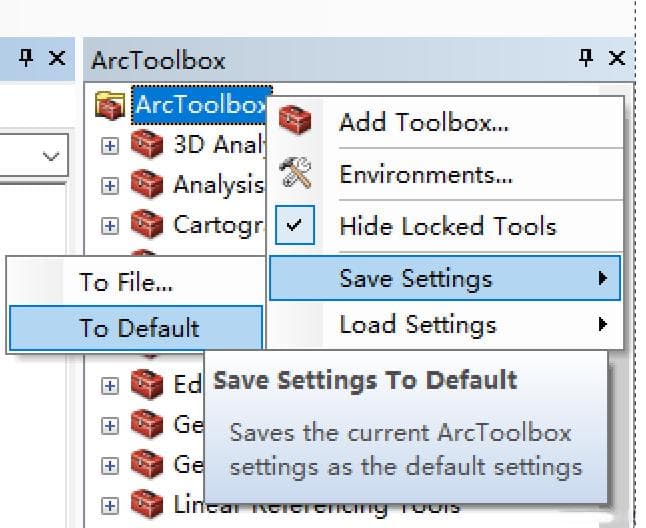
Task: Open the dropdown chevron in left panel
Action: (x=51, y=157)
